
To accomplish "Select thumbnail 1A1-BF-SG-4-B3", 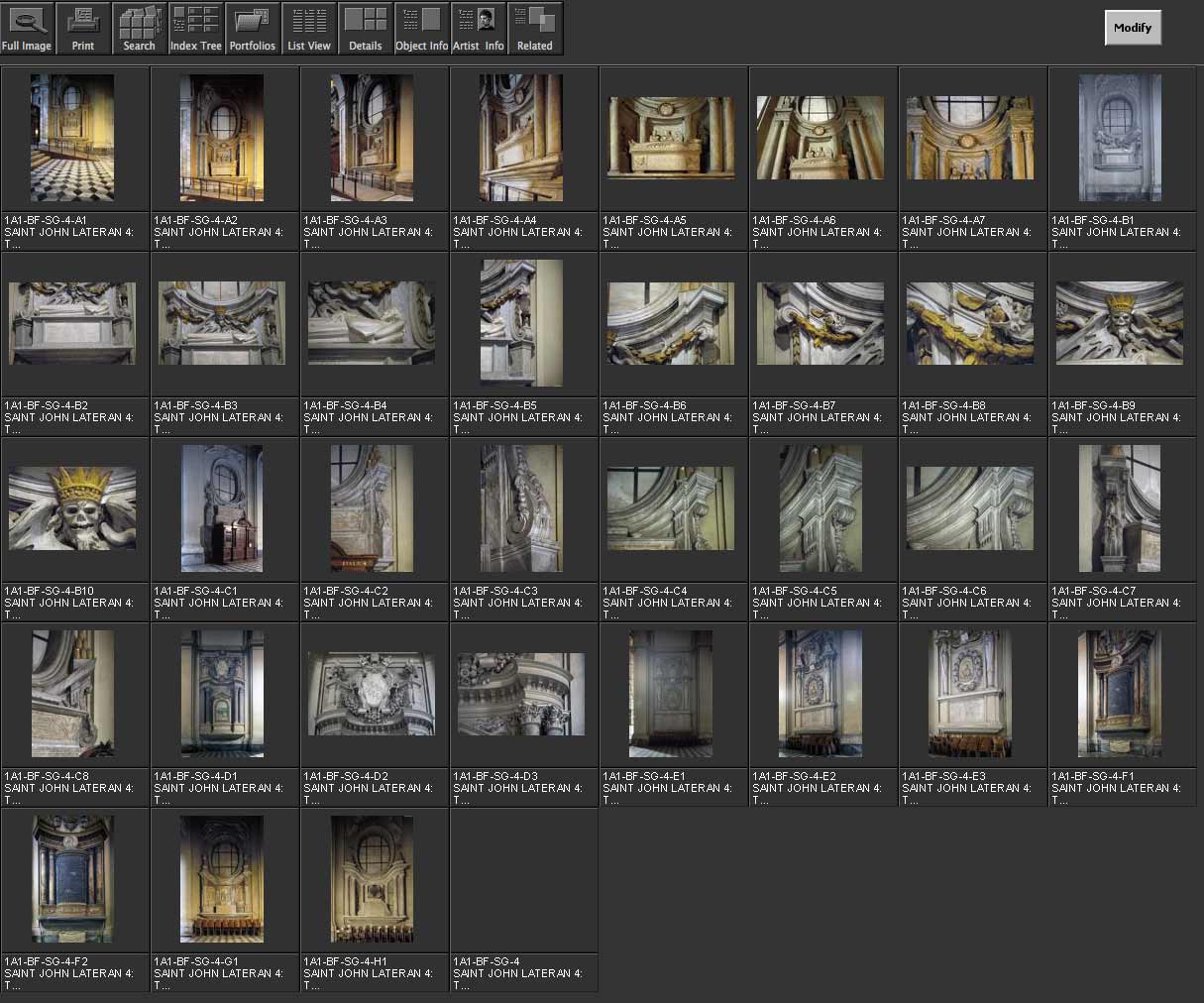I will [222, 323].
